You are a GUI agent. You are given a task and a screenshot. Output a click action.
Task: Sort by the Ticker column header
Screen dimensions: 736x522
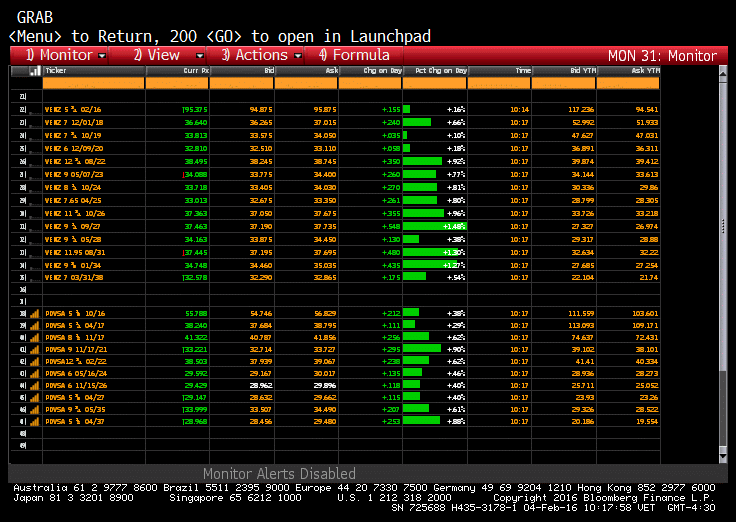[x=93, y=71]
